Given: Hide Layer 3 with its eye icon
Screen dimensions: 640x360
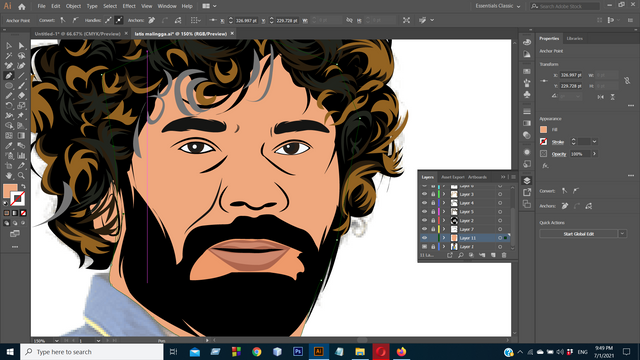Looking at the screenshot, I should point(424,194).
